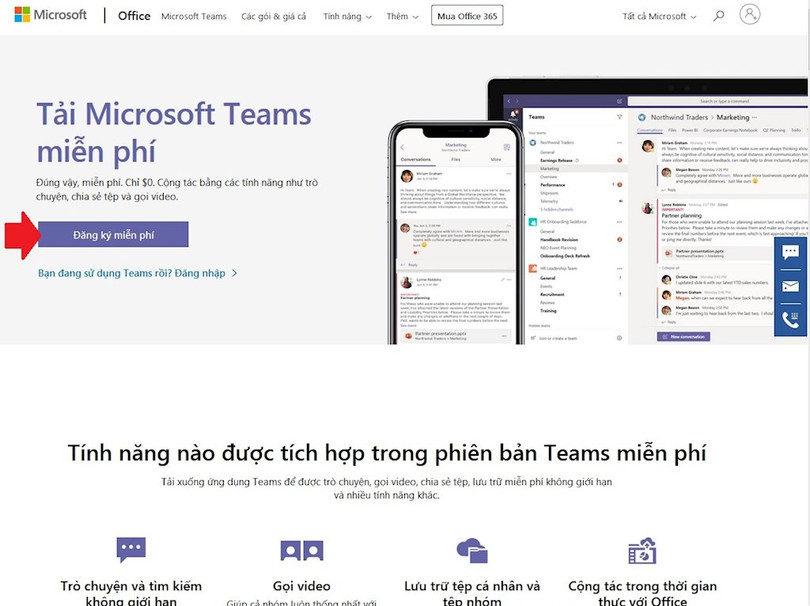Select Microsoft Teams in the top navigation
Screen dimensions: 810x606
(194, 16)
